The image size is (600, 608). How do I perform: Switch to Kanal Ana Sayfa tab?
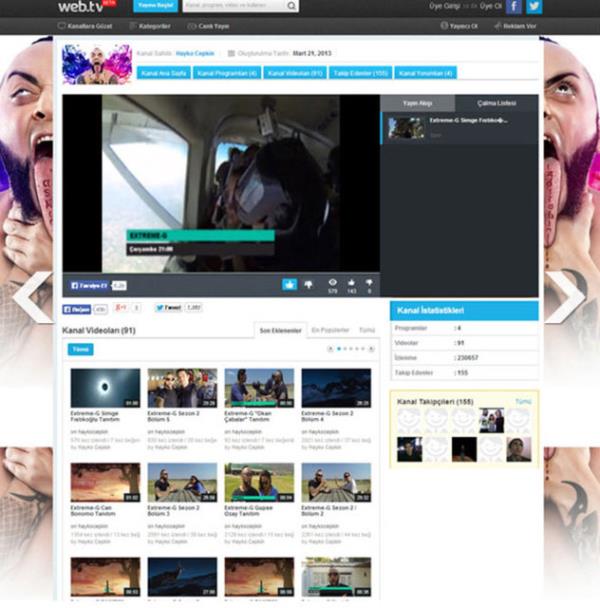click(x=164, y=73)
